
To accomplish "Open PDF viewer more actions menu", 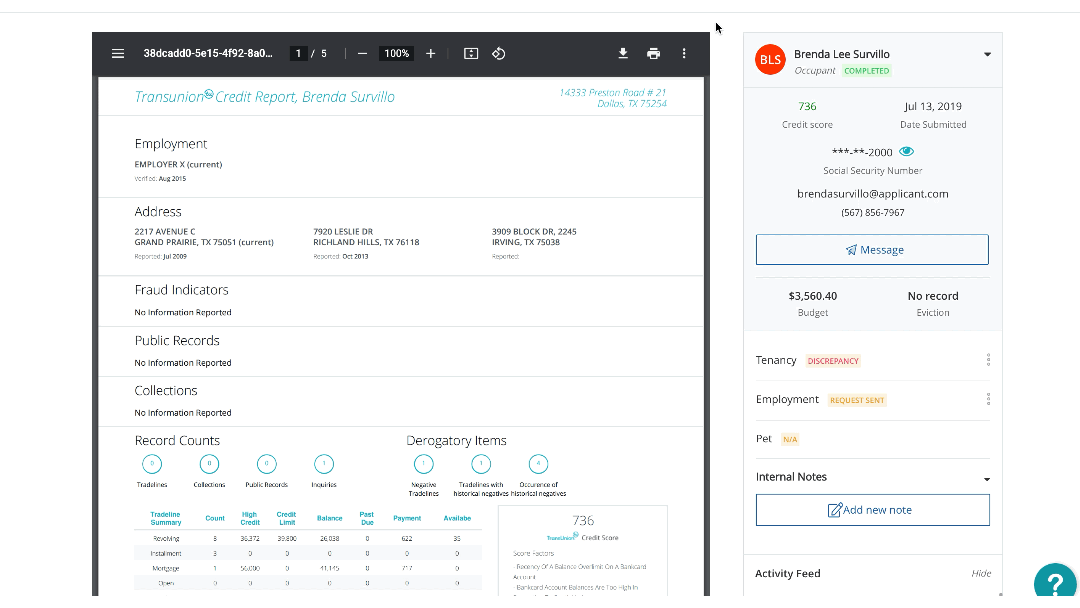I will pos(684,54).
